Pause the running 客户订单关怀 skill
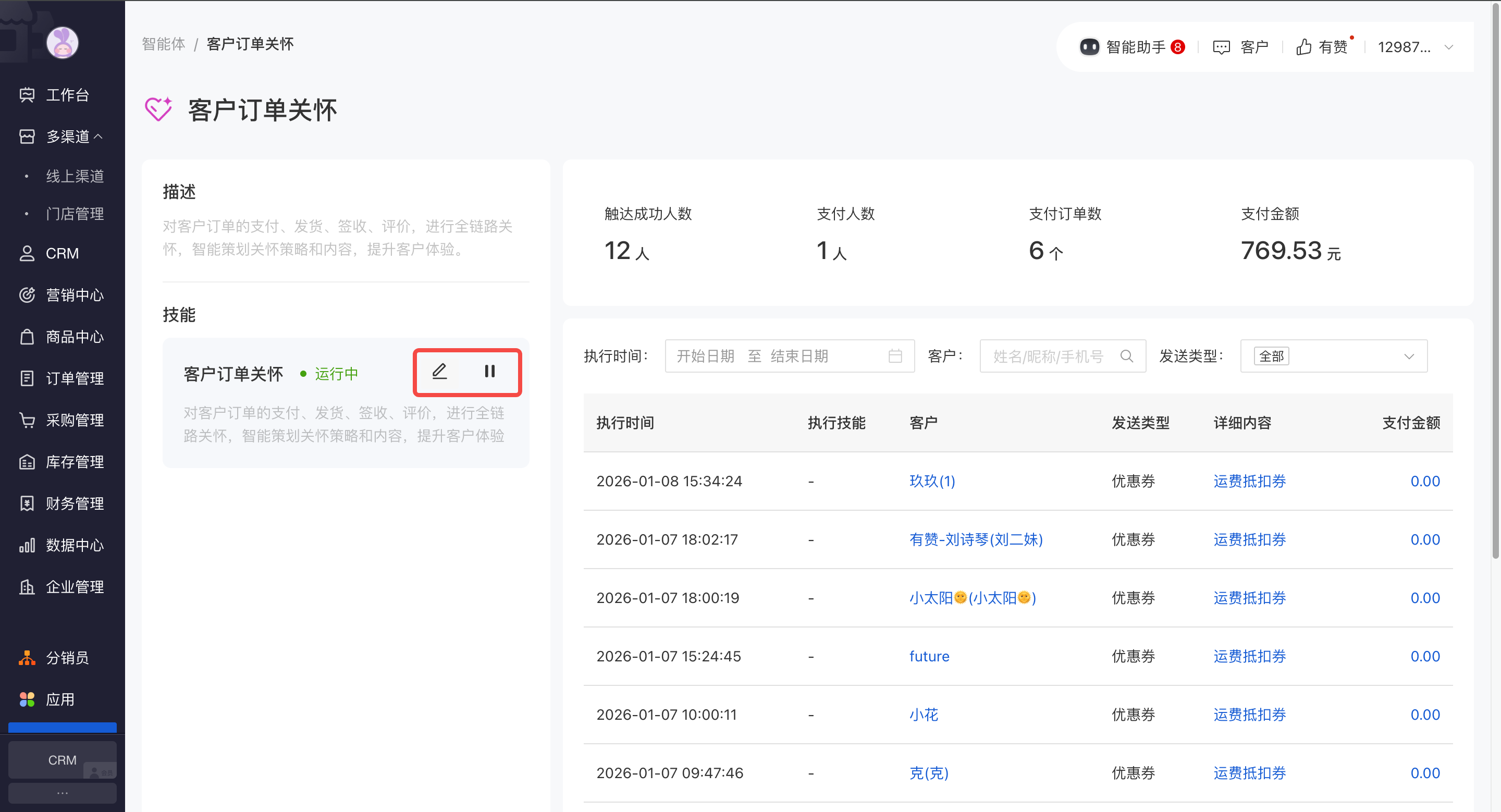The height and width of the screenshot is (812, 1501). tap(489, 372)
